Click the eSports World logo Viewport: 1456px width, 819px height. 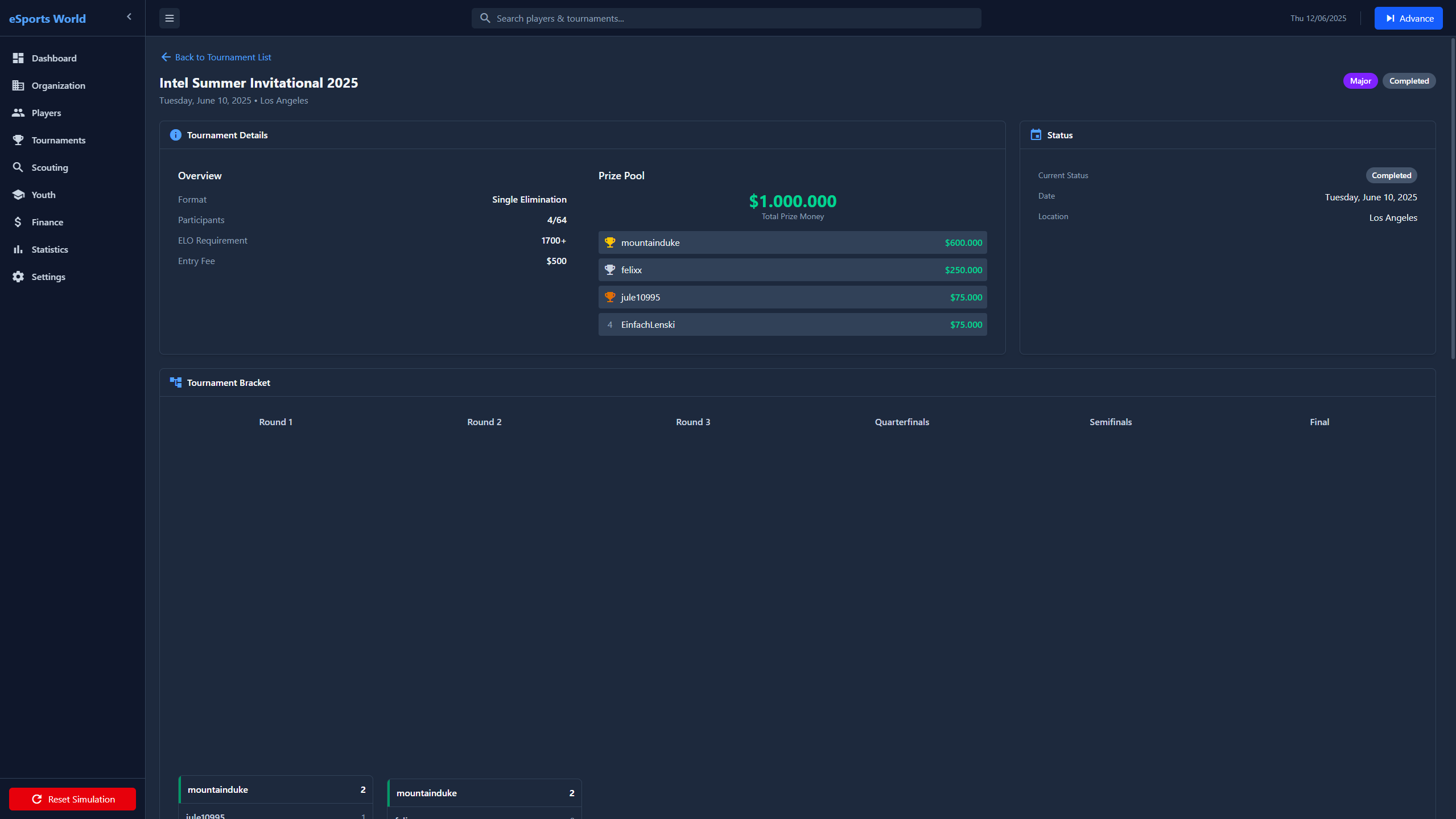[47, 18]
